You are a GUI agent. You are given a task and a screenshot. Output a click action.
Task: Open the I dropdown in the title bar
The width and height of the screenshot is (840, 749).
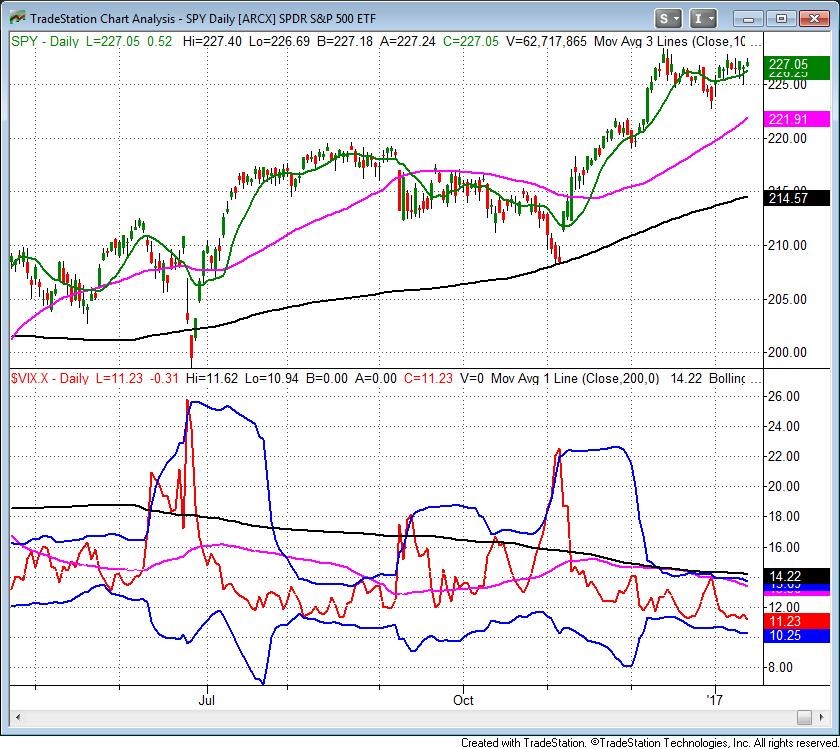coord(703,19)
